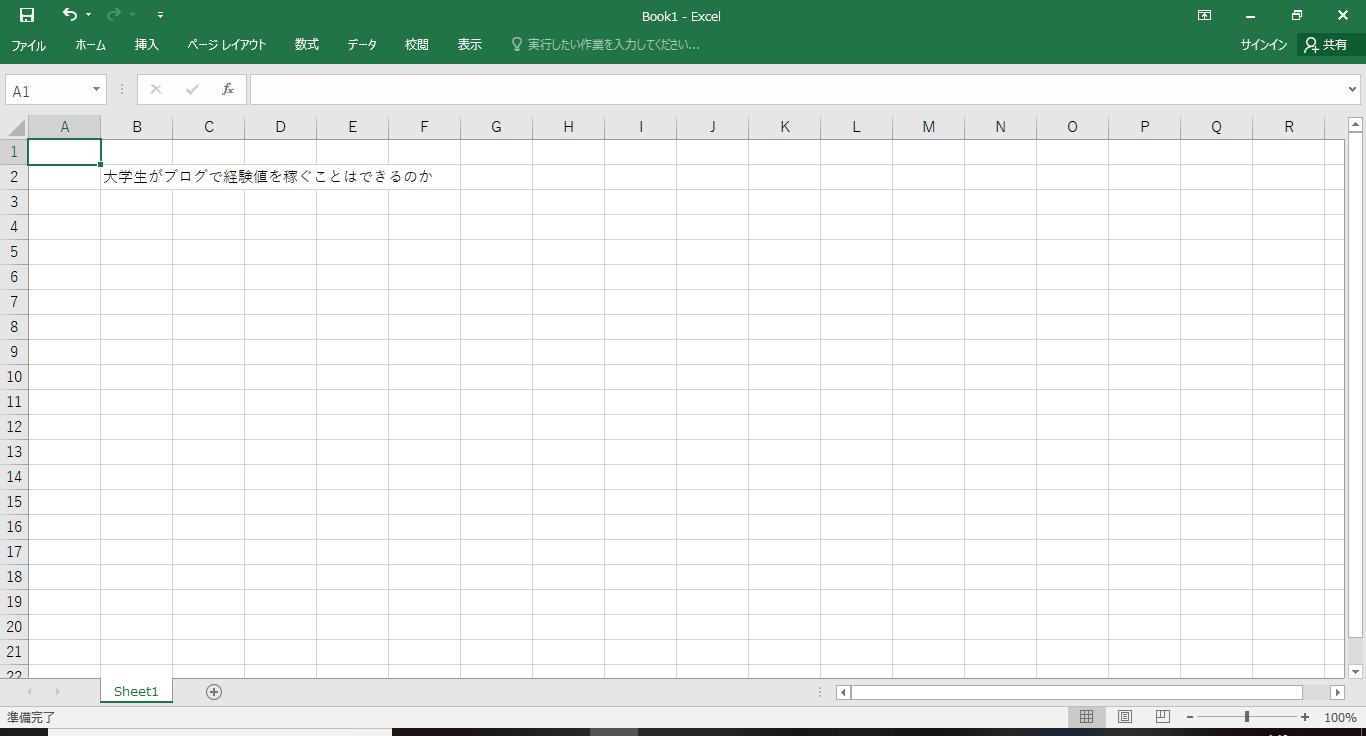Switch to Page Break Preview icon

pos(1163,717)
